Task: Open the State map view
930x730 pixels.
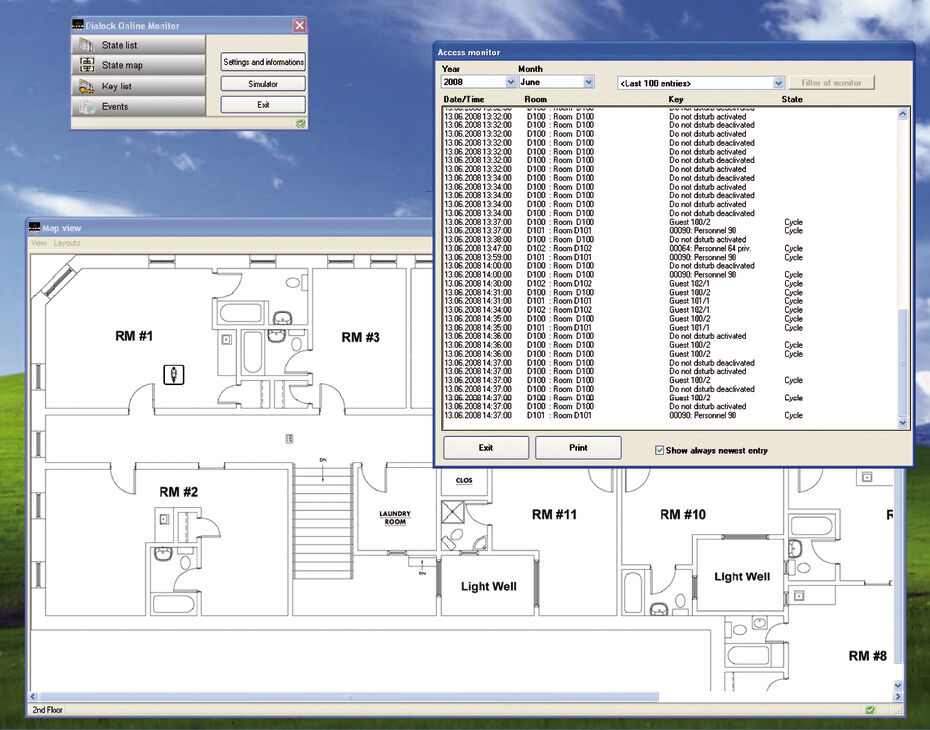Action: pyautogui.click(x=138, y=65)
